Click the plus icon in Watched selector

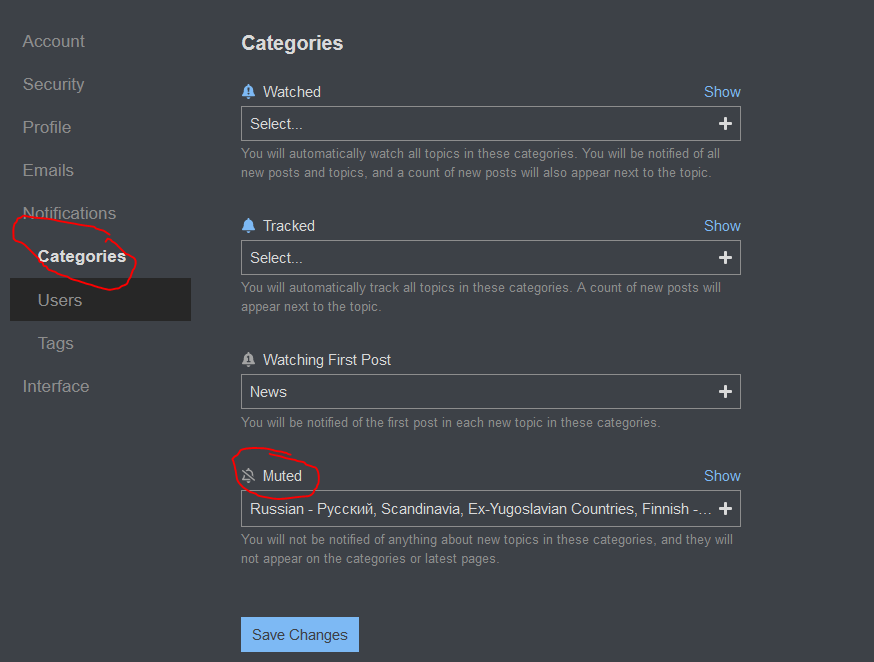click(x=725, y=124)
